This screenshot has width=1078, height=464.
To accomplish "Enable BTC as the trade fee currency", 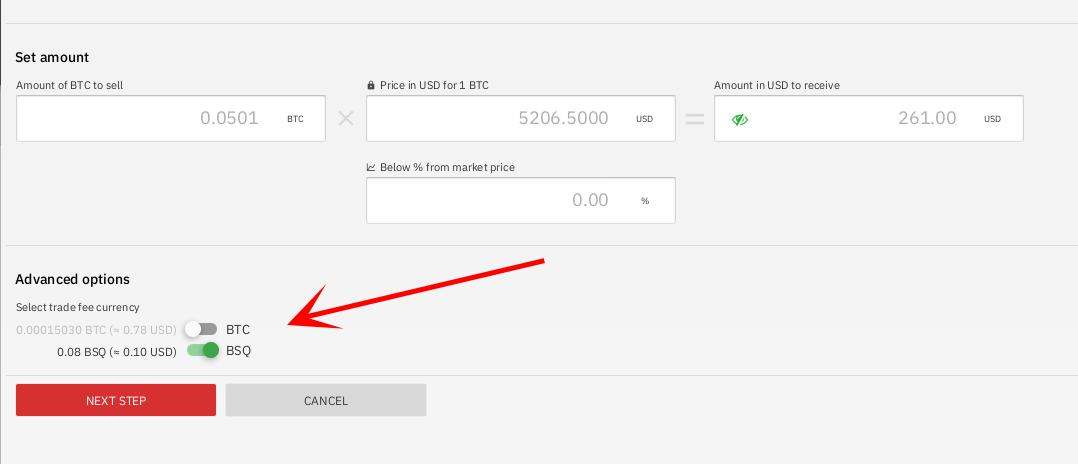I will click(201, 329).
